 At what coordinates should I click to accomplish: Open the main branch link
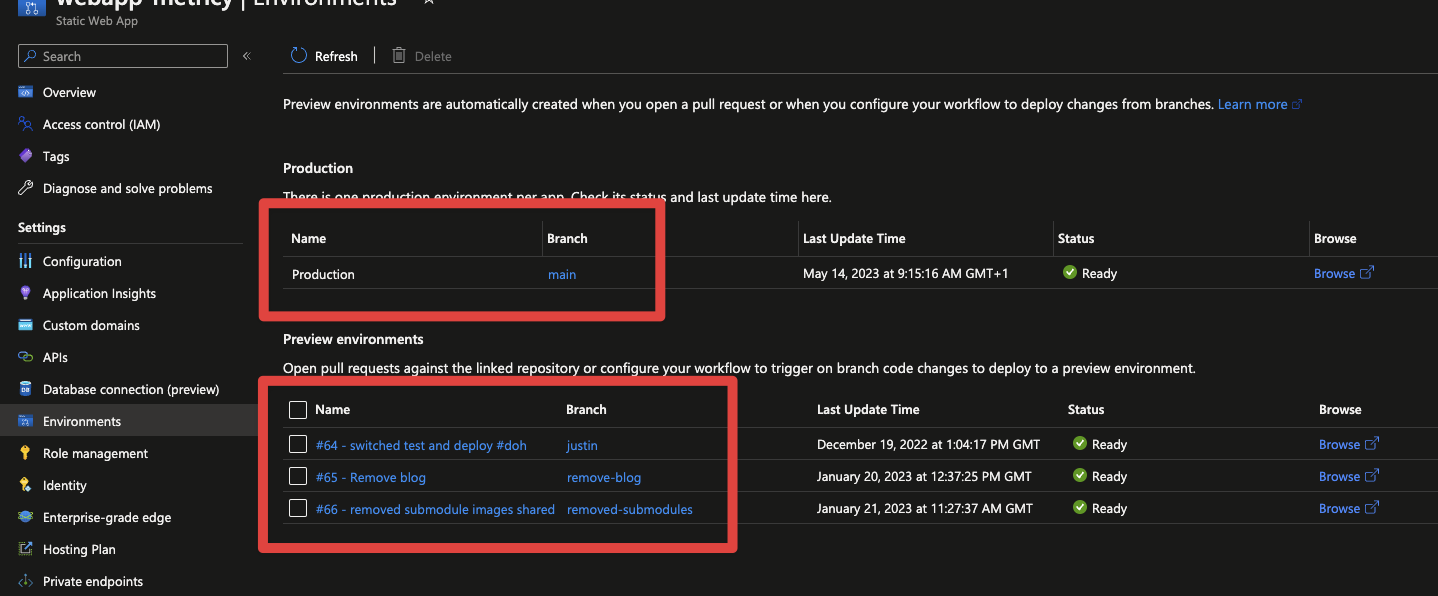pyautogui.click(x=562, y=274)
